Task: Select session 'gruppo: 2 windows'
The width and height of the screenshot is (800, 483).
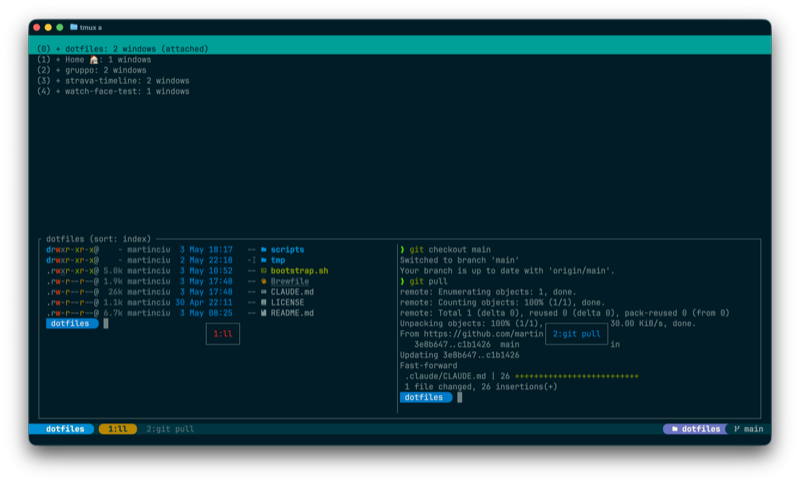Action: tap(92, 70)
